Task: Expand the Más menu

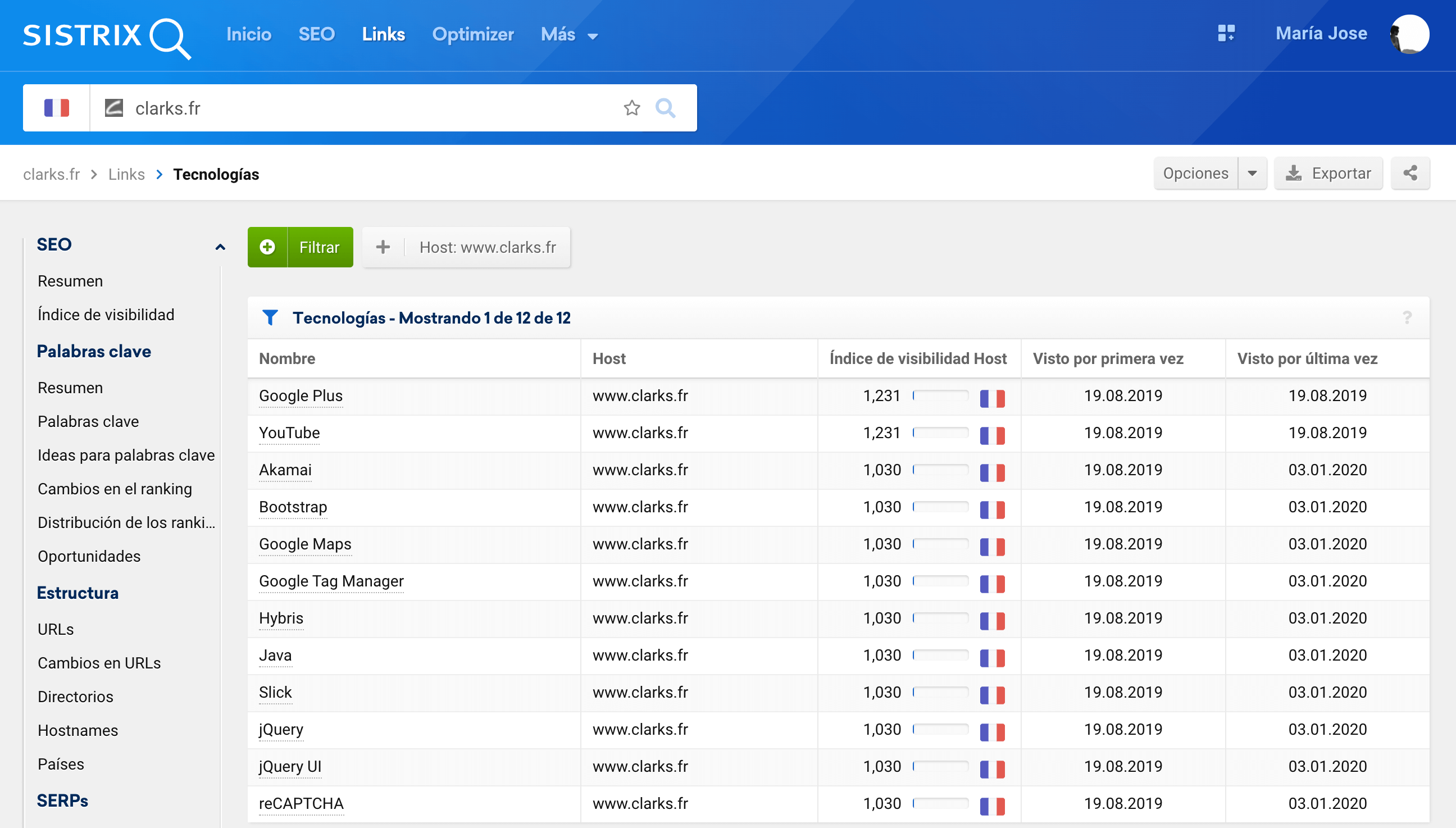Action: pos(568,35)
